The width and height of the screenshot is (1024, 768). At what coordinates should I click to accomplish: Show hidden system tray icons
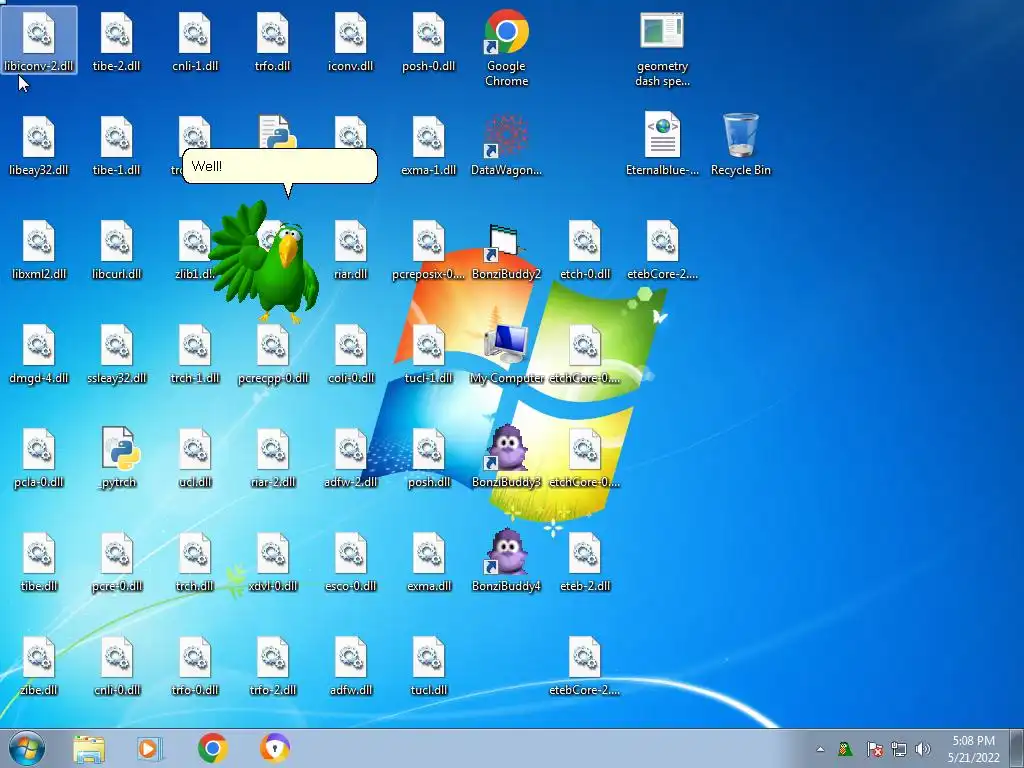tap(820, 749)
